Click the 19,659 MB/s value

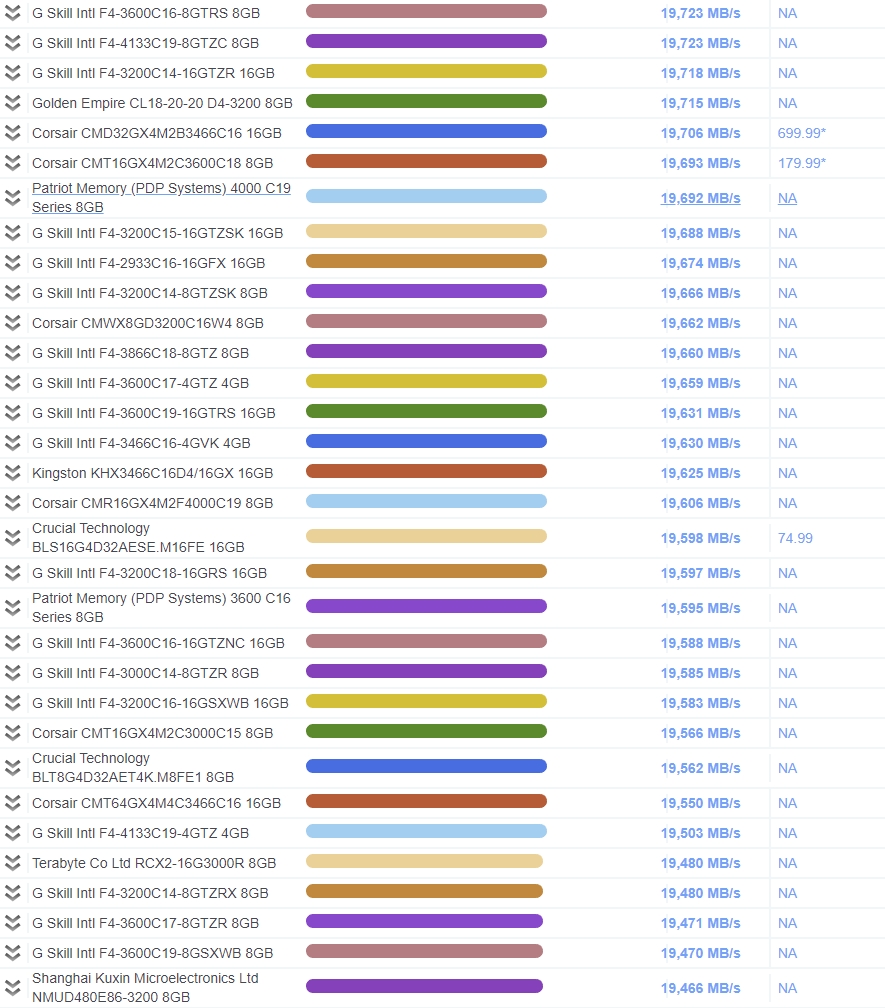(x=701, y=383)
